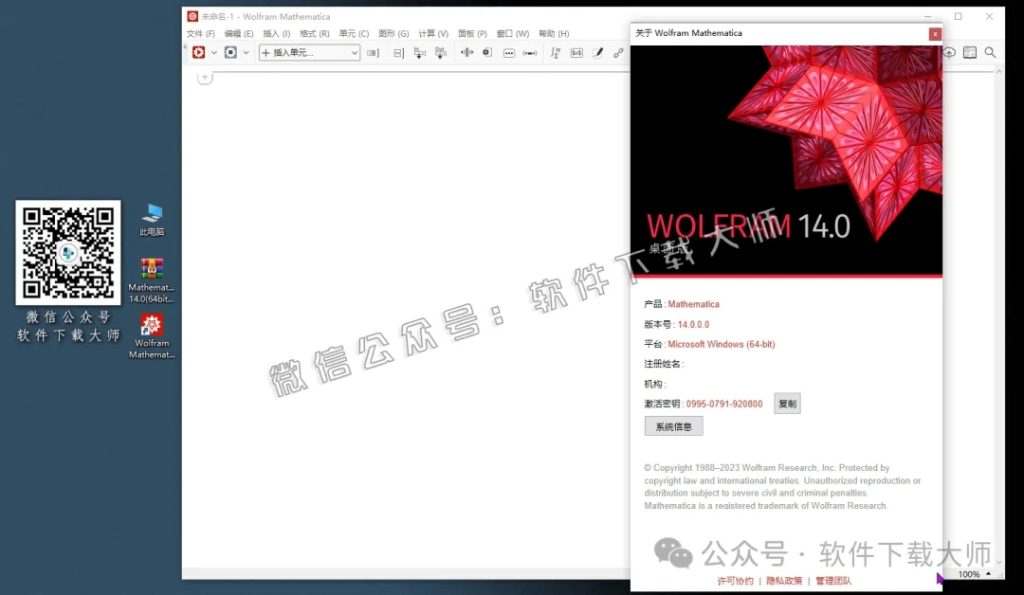Click the cell grouping toolbar icon

coord(397,53)
